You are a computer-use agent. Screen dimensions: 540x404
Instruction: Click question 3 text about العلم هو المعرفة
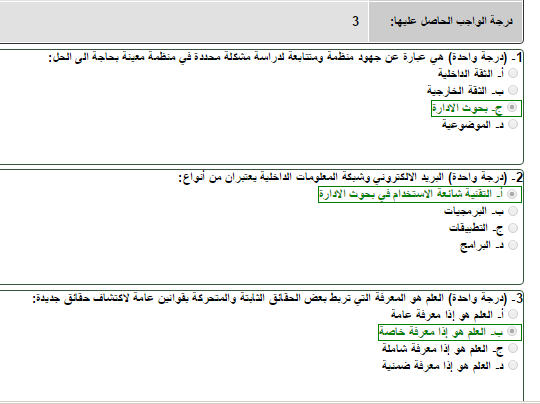click(278, 298)
